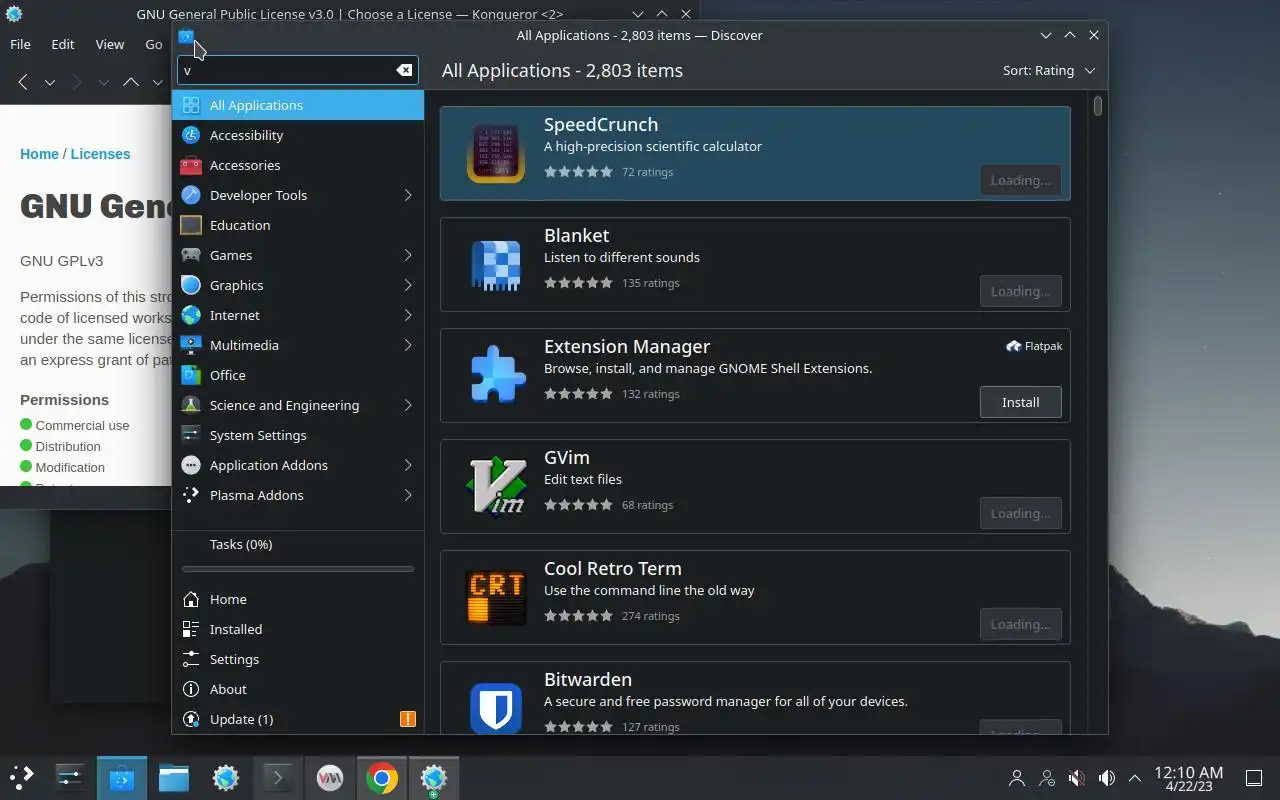Click the application list scrollbar
The height and width of the screenshot is (800, 1280).
tap(1098, 105)
